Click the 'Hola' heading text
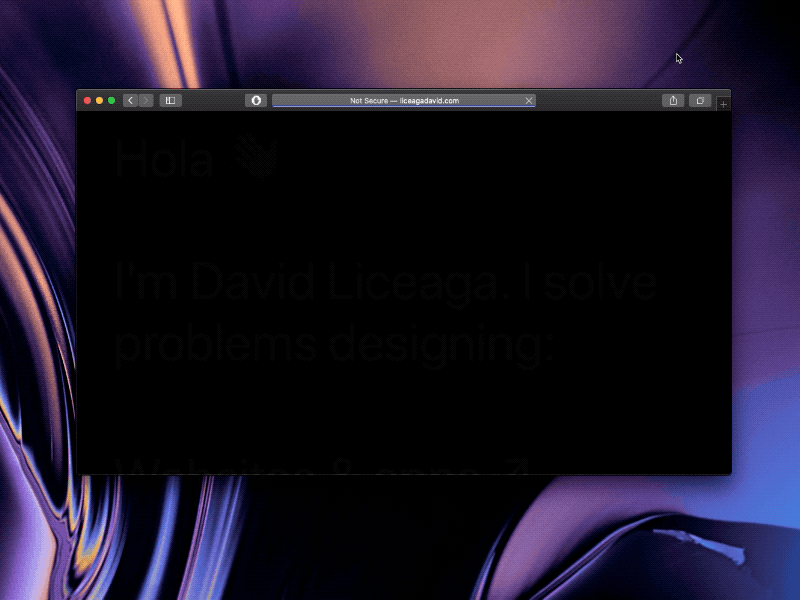This screenshot has height=600, width=800. click(164, 158)
